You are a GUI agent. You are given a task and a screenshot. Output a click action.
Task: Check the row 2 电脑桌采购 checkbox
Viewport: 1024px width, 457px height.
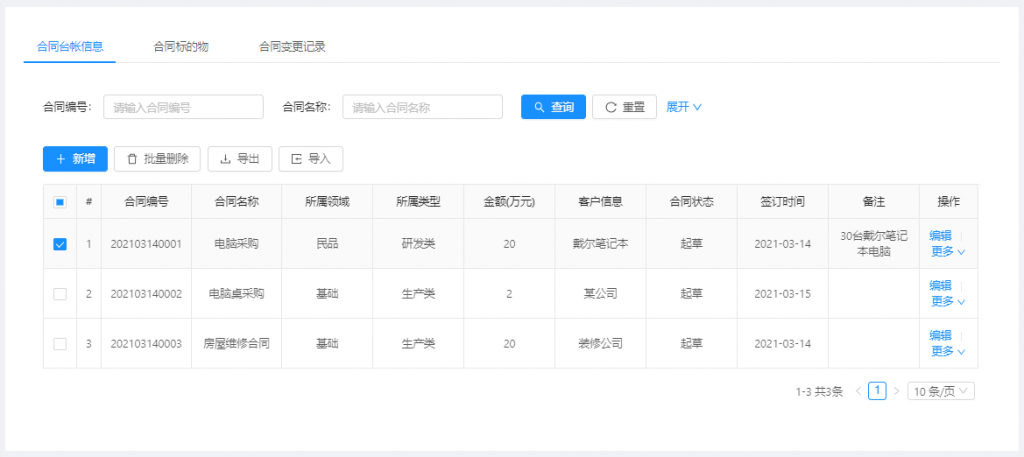click(x=60, y=294)
